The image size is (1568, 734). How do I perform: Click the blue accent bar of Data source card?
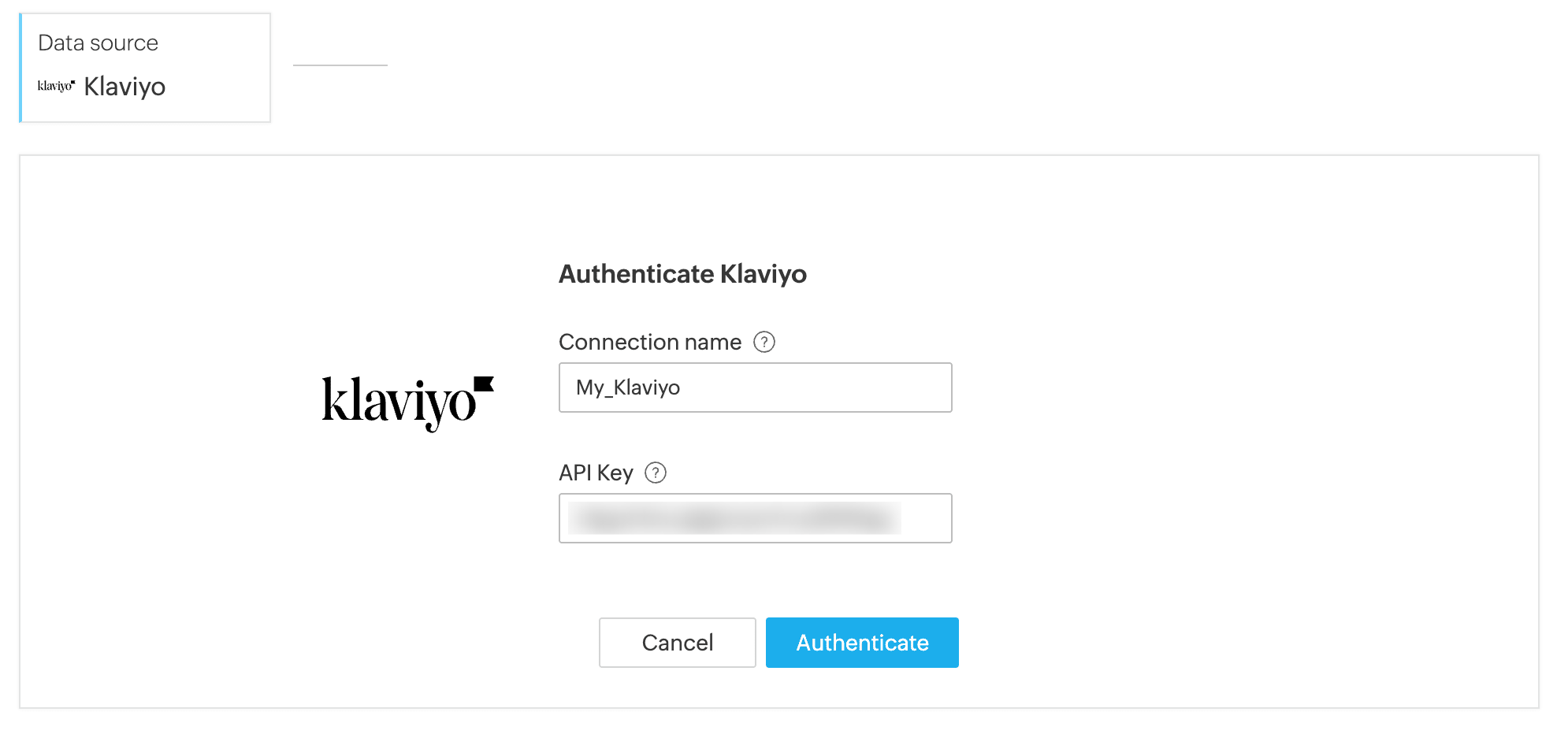tap(20, 67)
